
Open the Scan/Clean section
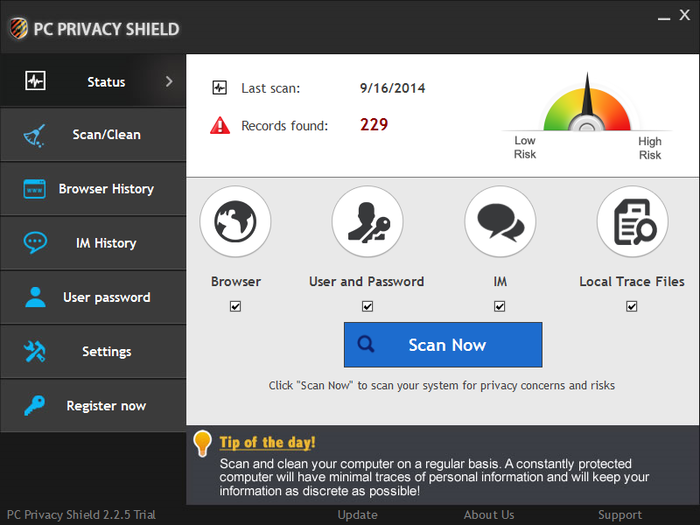93,135
